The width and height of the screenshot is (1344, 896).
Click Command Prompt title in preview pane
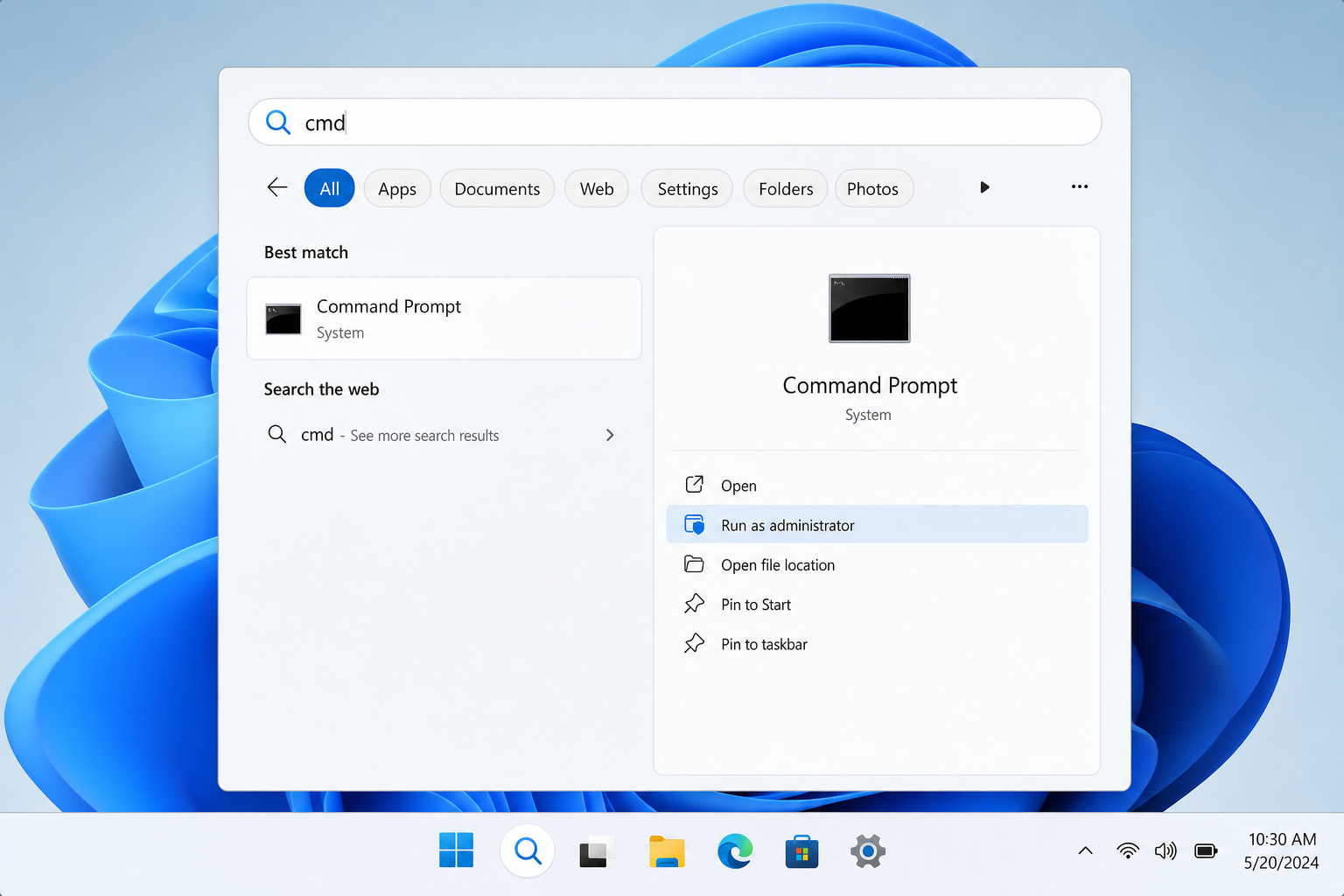click(870, 385)
